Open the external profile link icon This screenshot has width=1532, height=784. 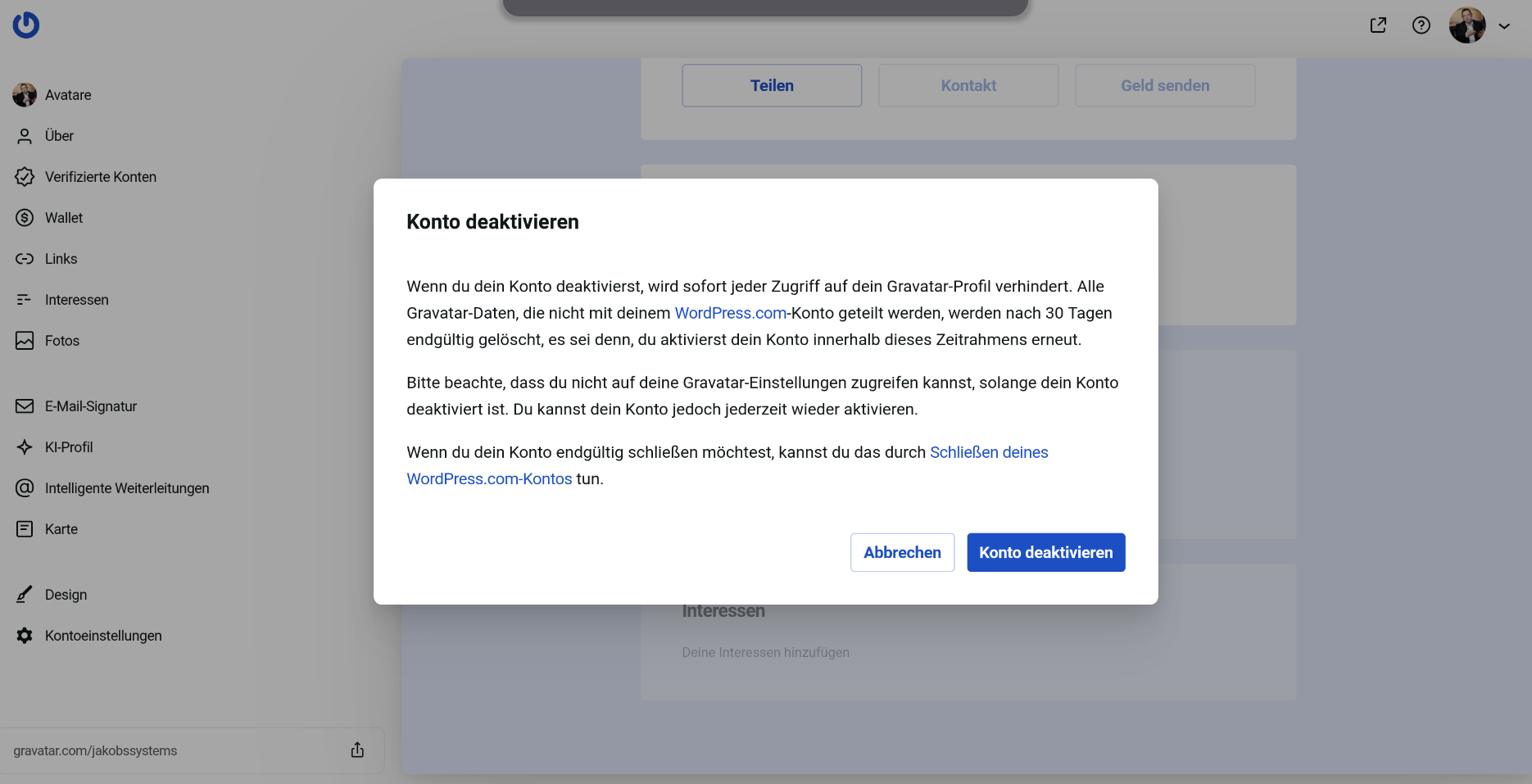(1378, 25)
